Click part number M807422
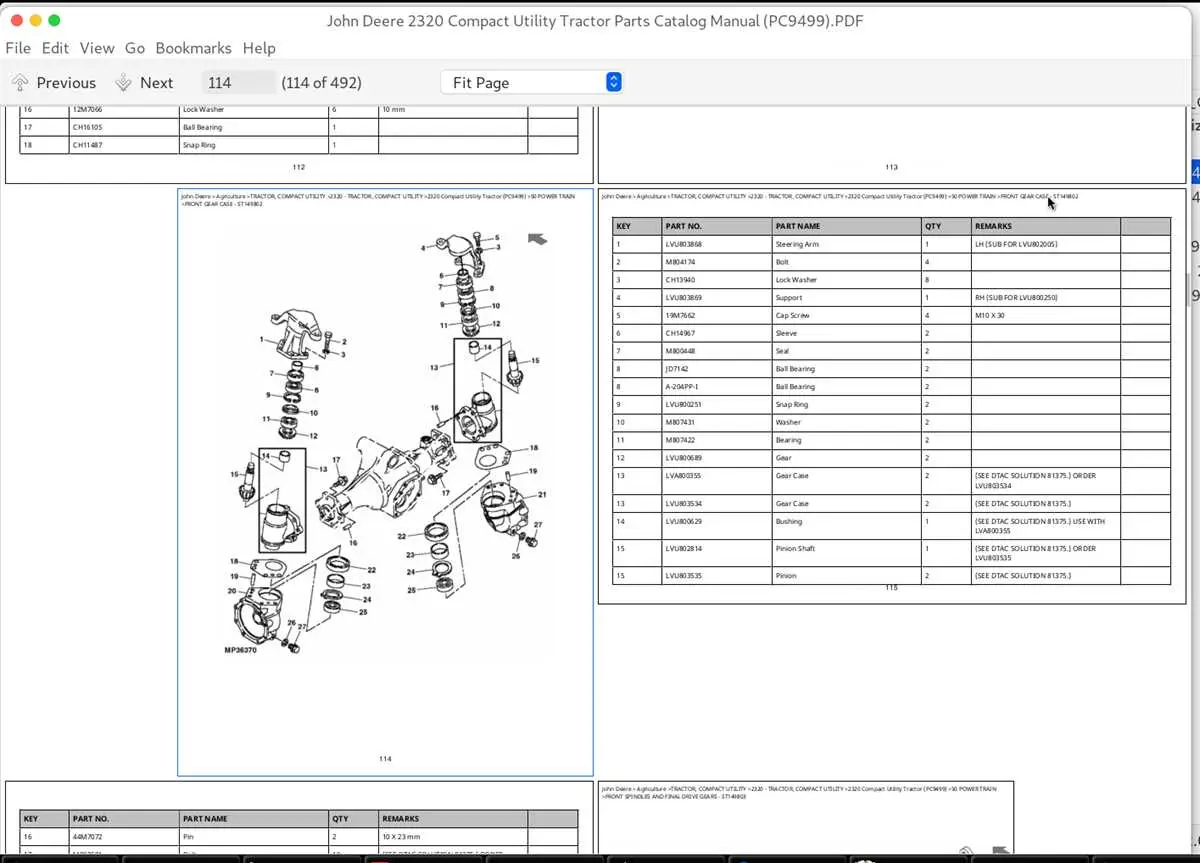This screenshot has width=1200, height=863. (x=680, y=440)
